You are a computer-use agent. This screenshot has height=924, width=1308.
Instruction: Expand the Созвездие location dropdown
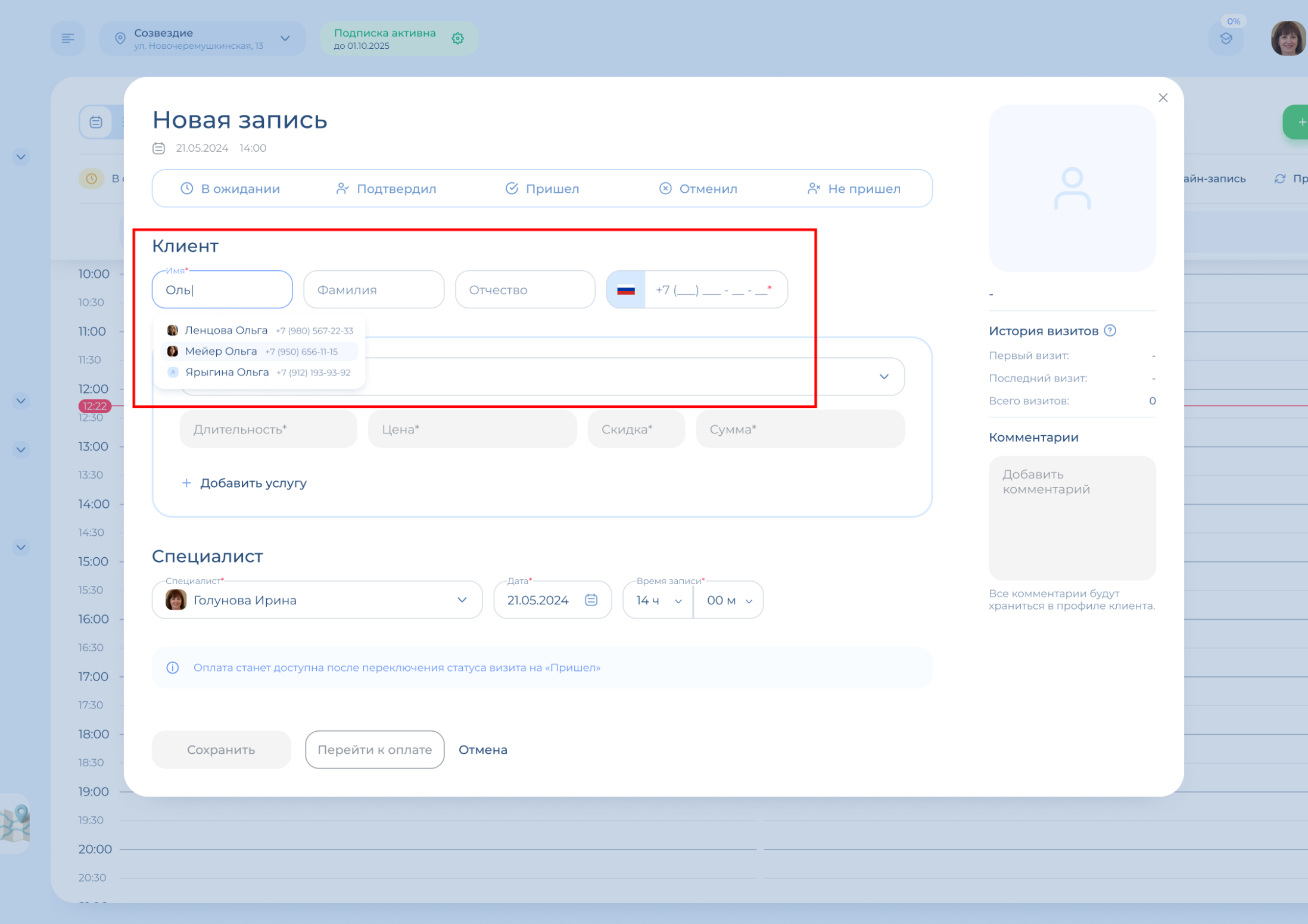click(285, 39)
